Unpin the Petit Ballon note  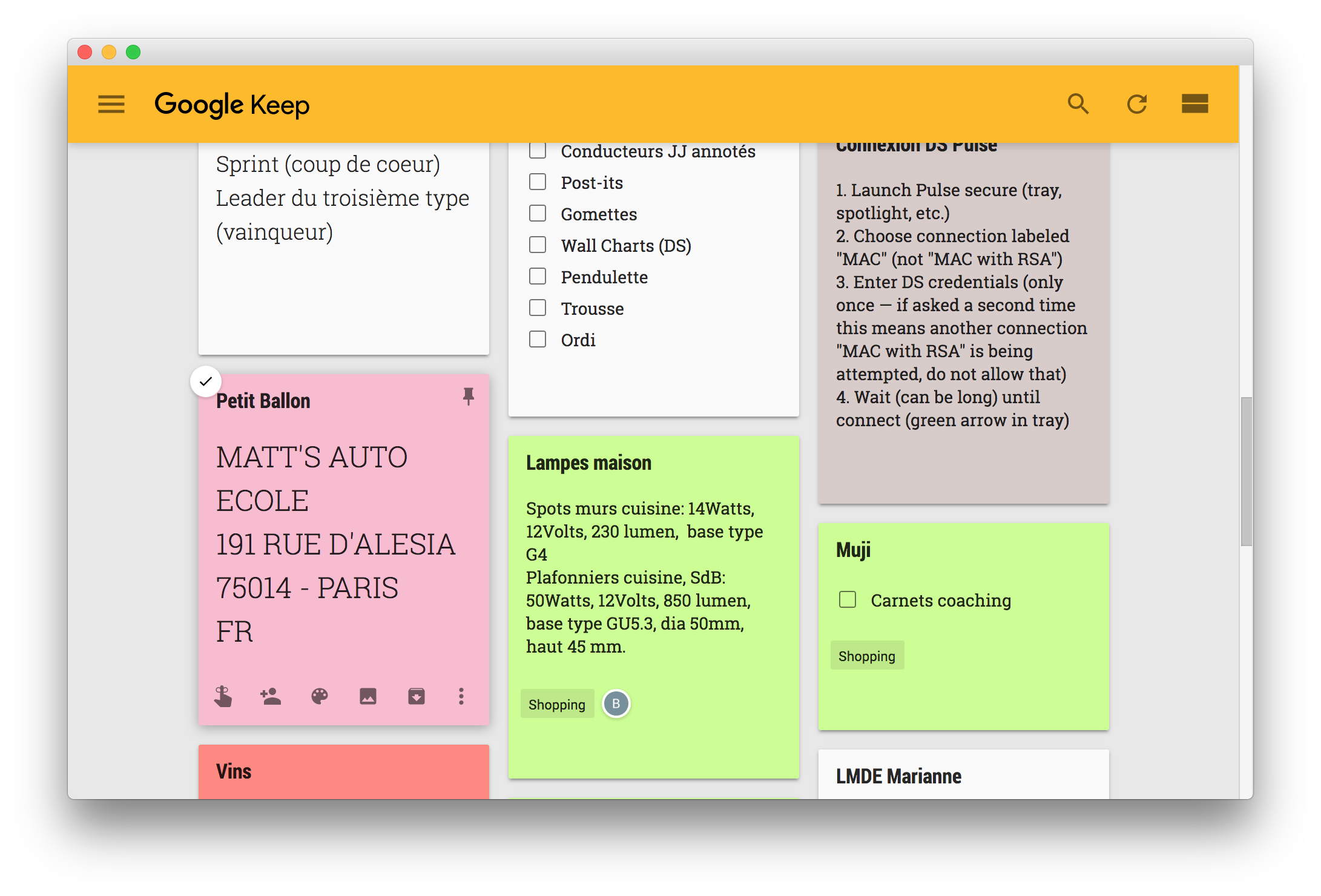pos(468,397)
